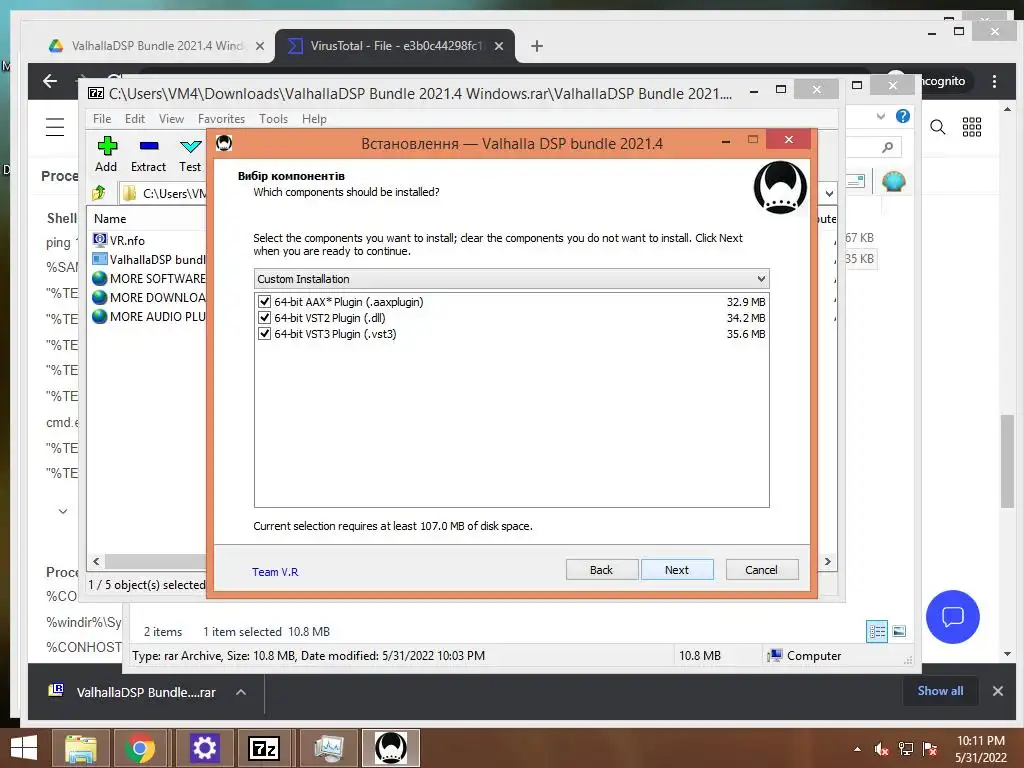Open the Valhalla installer taskbar icon

(391, 748)
